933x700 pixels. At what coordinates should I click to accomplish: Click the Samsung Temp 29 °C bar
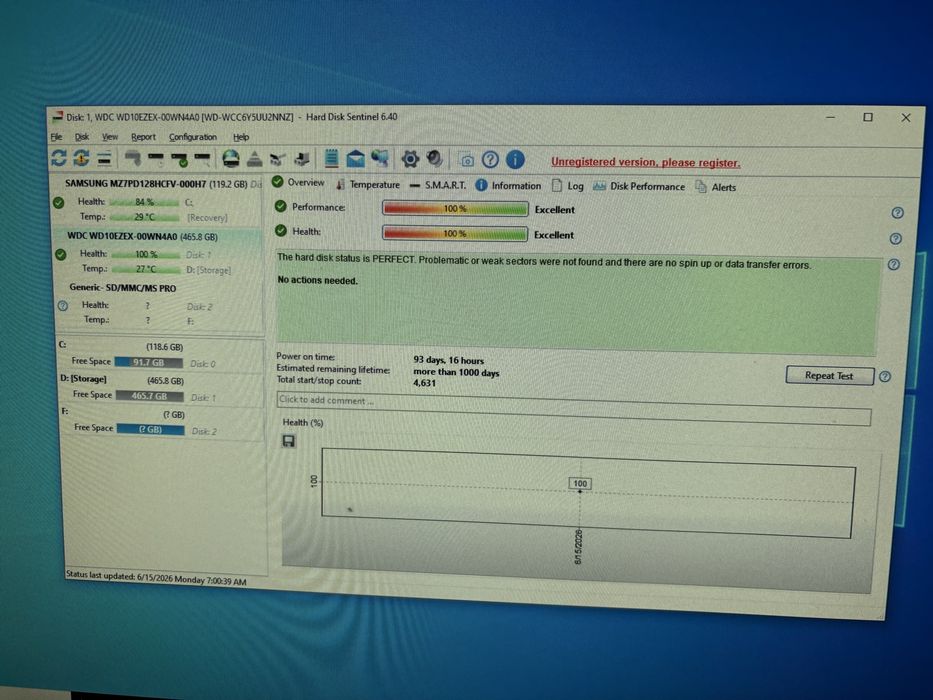(x=145, y=217)
